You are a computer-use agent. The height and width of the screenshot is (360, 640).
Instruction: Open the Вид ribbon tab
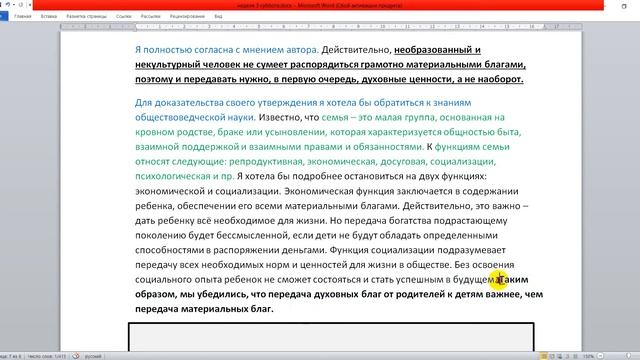click(218, 16)
